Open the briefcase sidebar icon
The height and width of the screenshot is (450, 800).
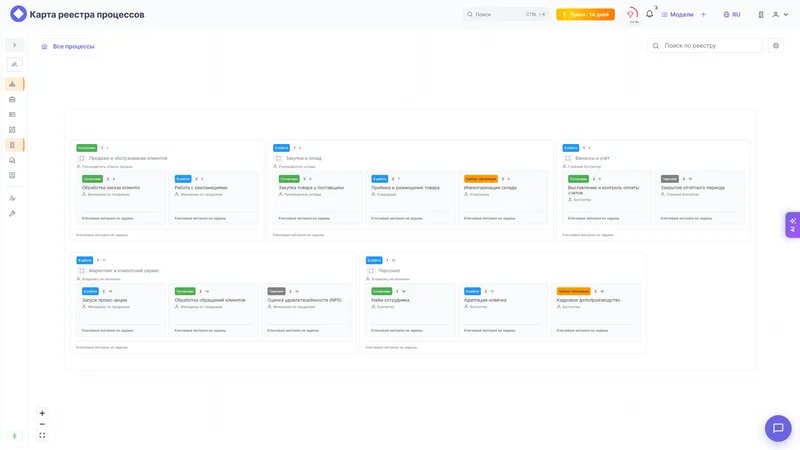coord(12,99)
